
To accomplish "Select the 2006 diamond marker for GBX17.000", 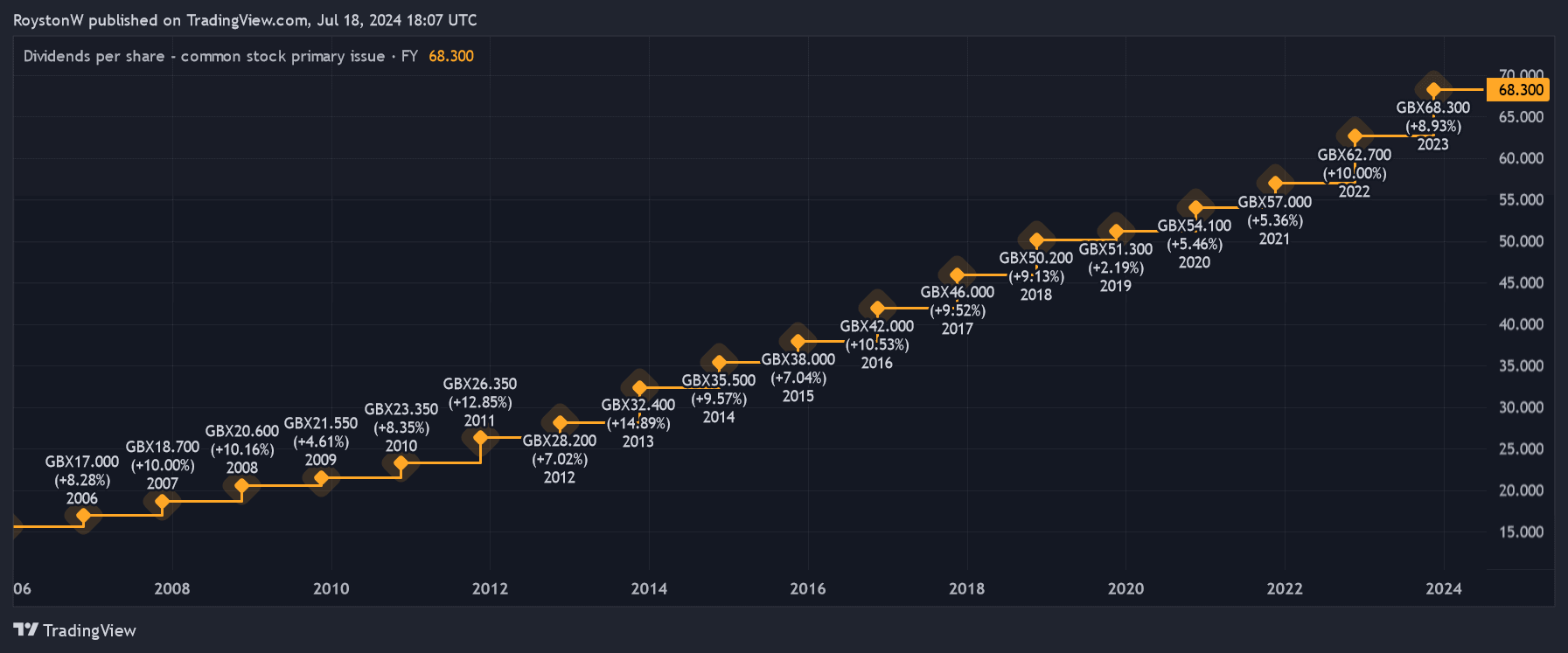I will [83, 517].
